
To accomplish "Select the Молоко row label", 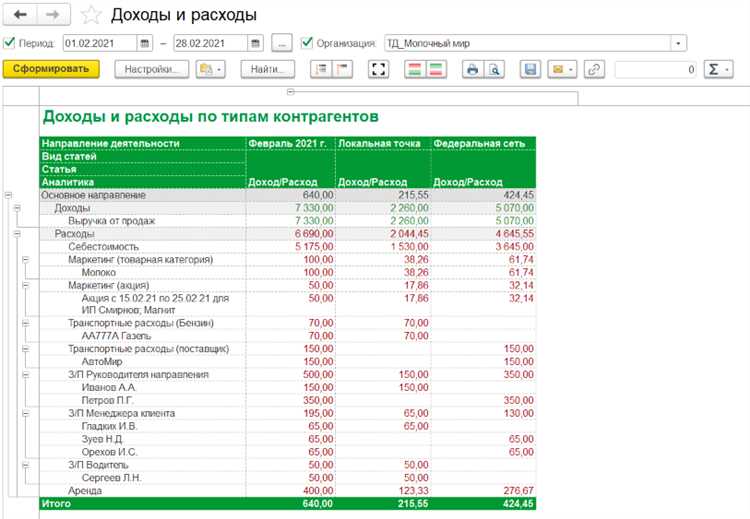I will 99,272.
